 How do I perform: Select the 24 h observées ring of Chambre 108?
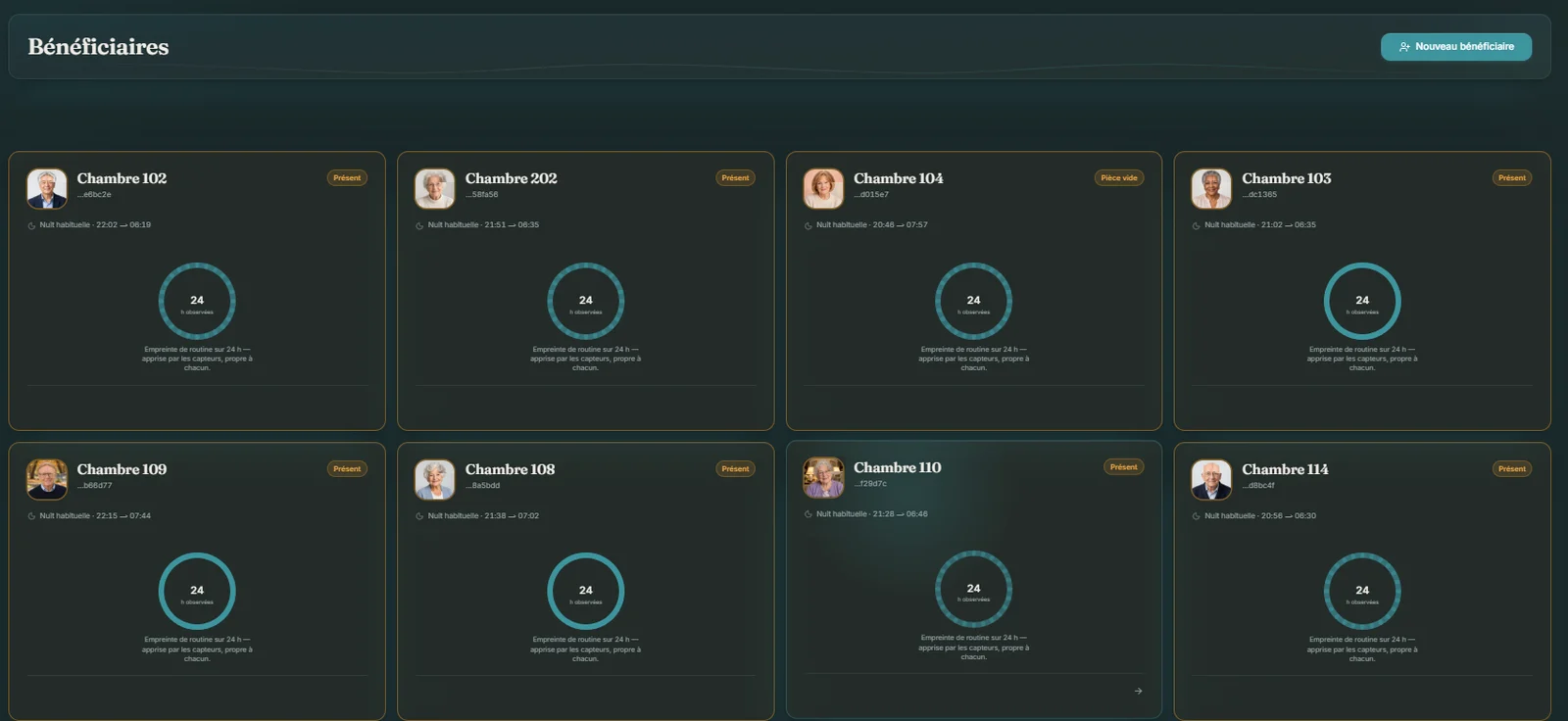tap(586, 591)
